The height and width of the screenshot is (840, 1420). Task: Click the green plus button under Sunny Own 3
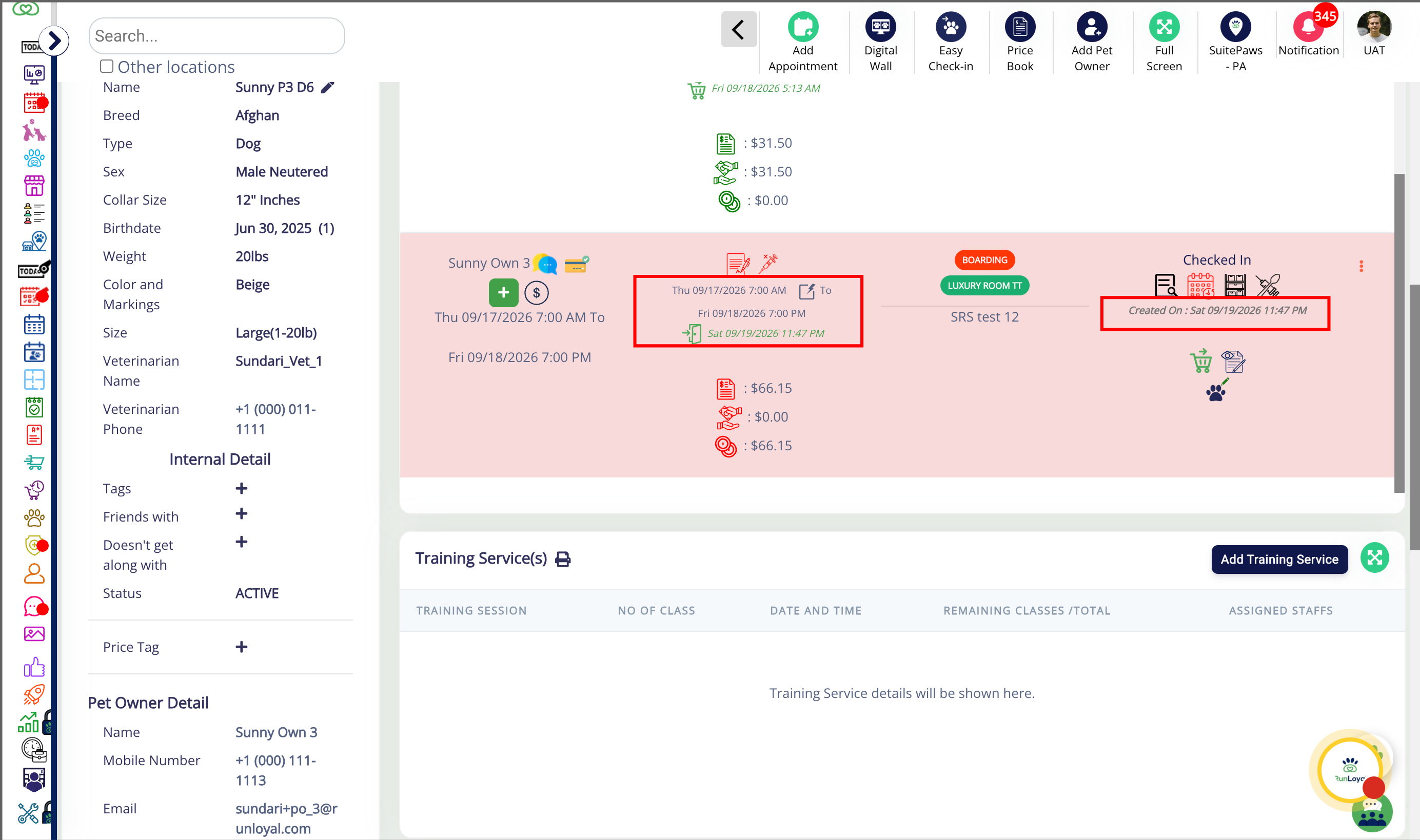[503, 293]
